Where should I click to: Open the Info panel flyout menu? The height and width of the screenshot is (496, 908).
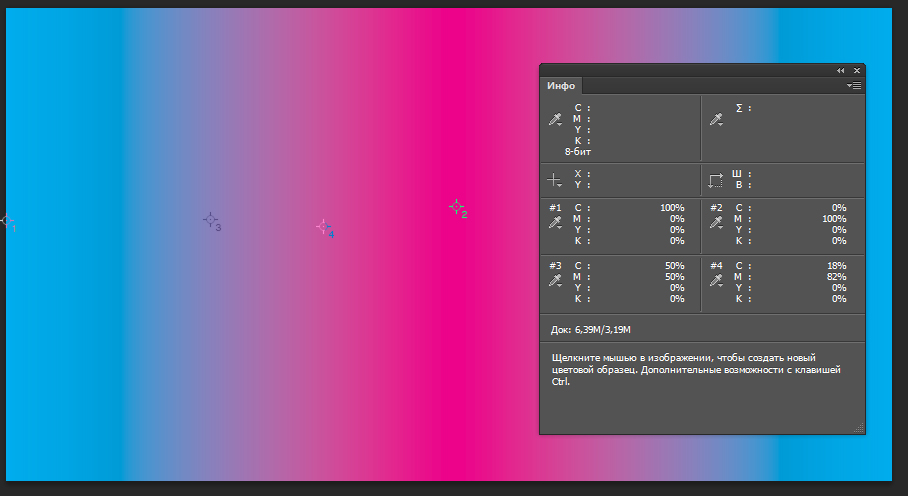click(854, 86)
